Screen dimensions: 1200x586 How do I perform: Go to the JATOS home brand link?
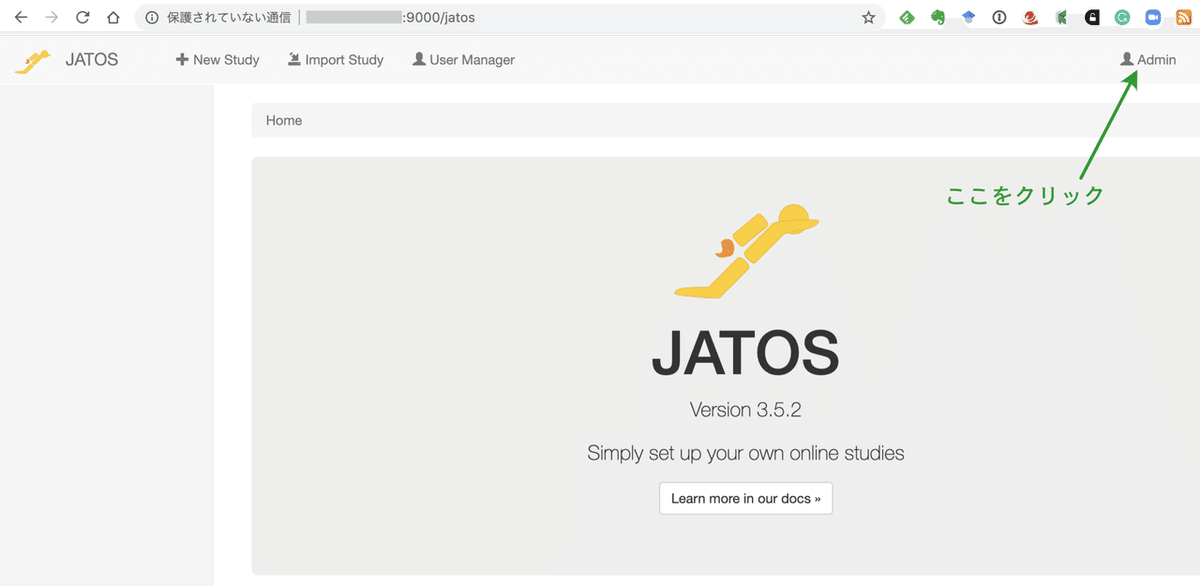click(91, 60)
